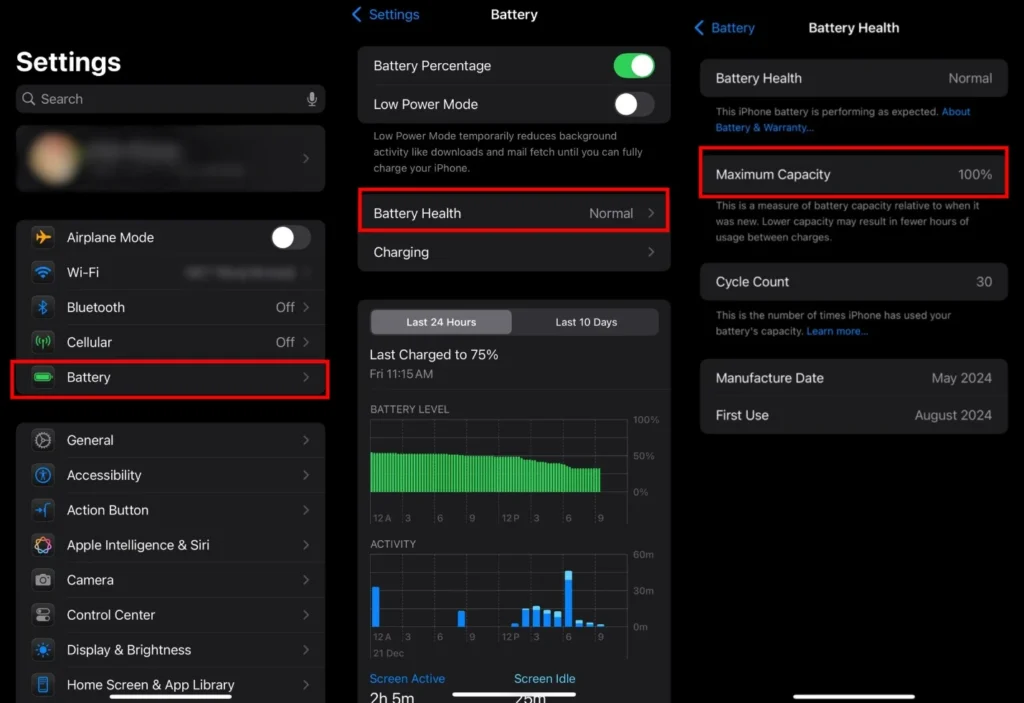
Task: Tap Manufacture Date May 2024 row
Action: pos(854,378)
